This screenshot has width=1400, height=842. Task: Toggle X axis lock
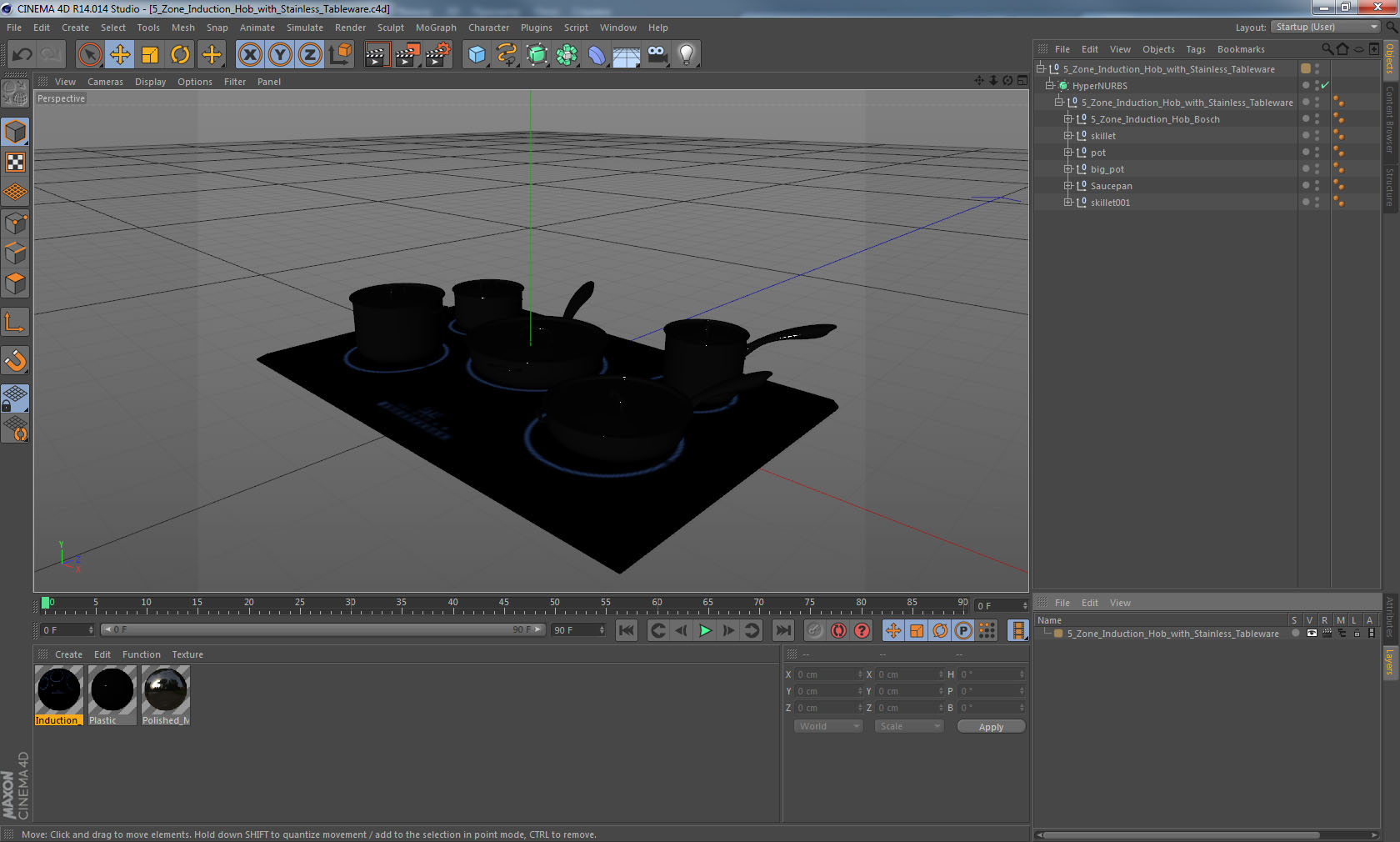[x=249, y=55]
